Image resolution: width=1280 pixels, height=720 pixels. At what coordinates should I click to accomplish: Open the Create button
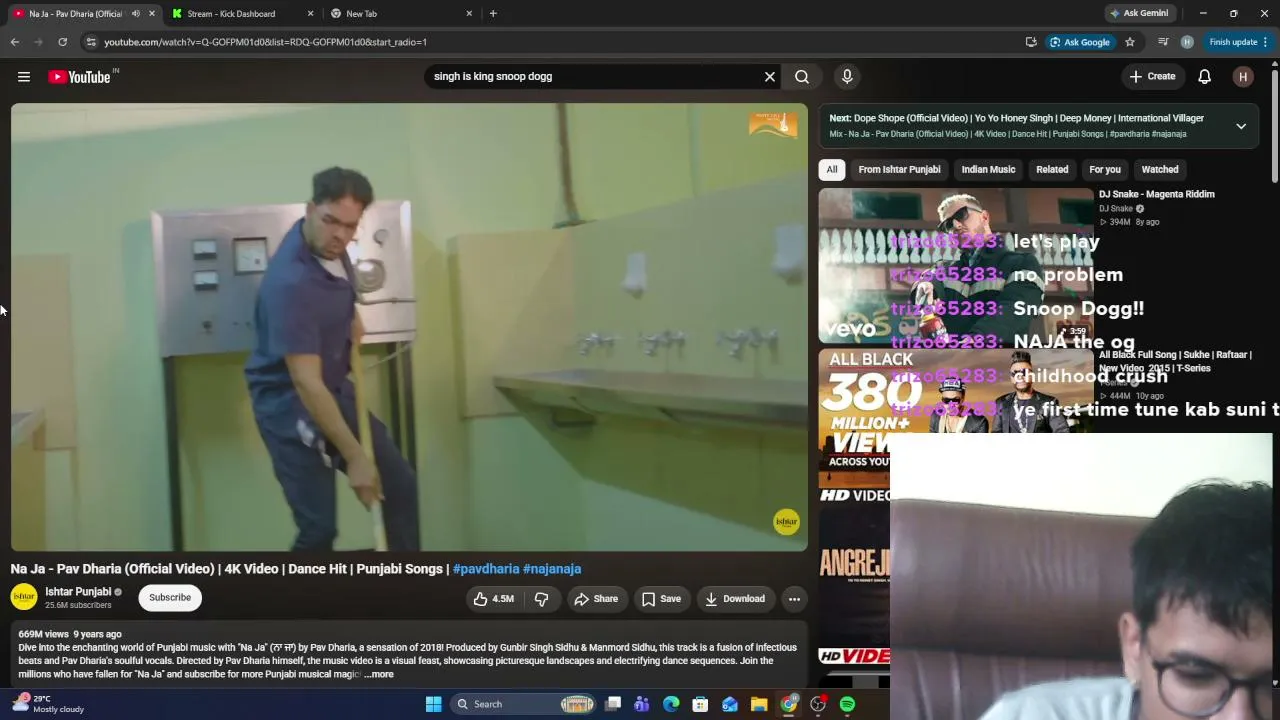pyautogui.click(x=1152, y=77)
